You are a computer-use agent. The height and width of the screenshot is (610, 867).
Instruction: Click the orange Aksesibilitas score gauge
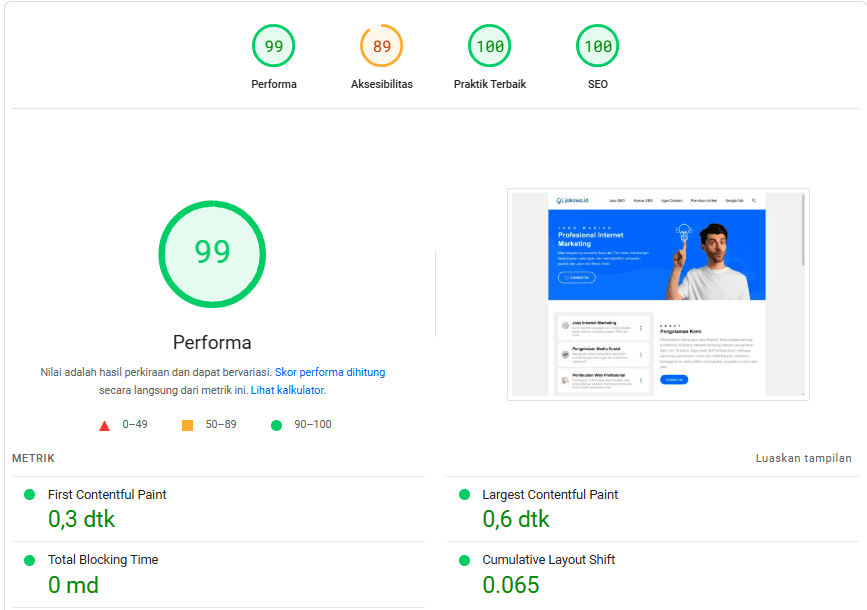381,45
